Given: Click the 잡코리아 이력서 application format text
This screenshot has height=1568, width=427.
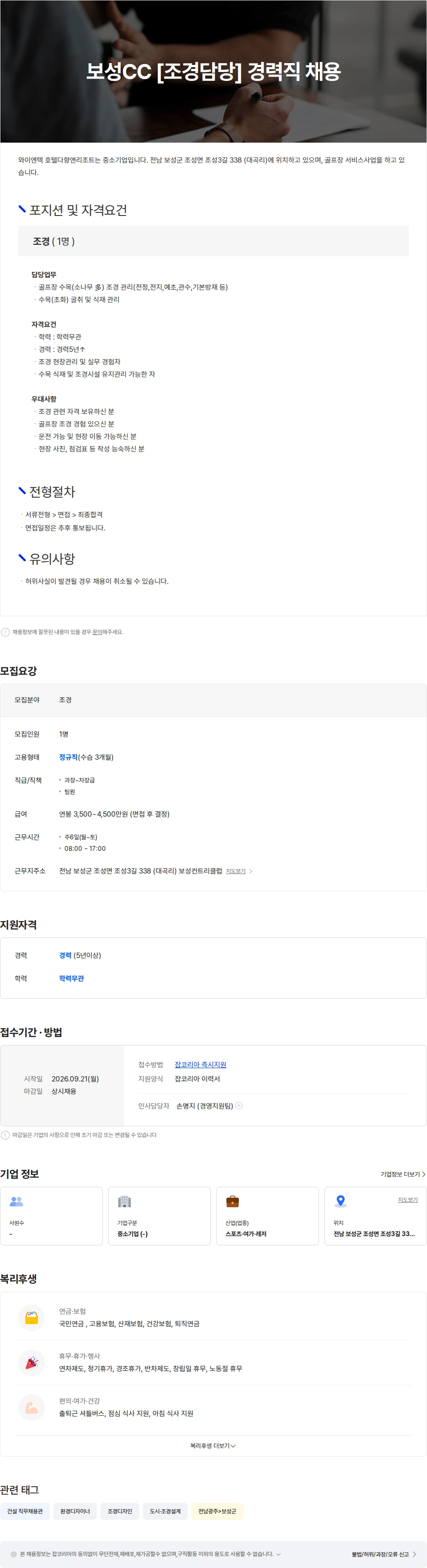Looking at the screenshot, I should (197, 1079).
